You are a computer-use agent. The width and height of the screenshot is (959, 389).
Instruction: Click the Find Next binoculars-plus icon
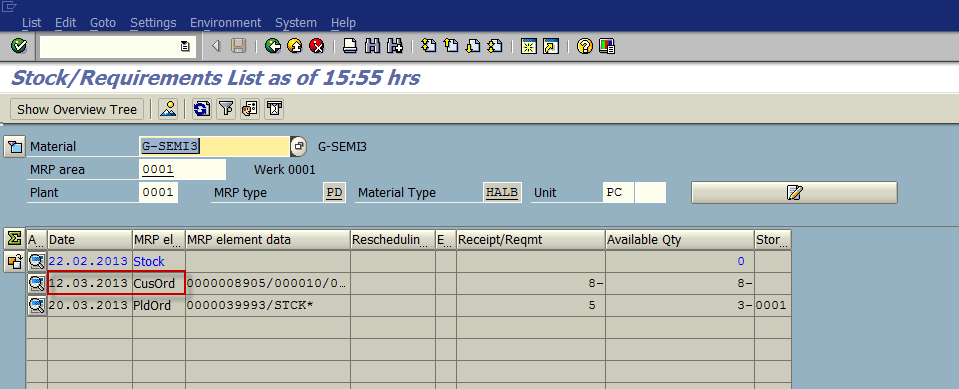394,46
